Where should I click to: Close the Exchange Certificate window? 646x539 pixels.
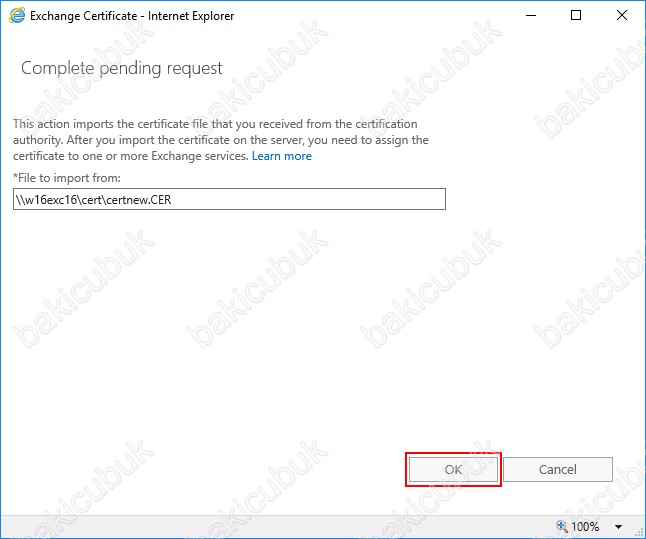coord(622,16)
